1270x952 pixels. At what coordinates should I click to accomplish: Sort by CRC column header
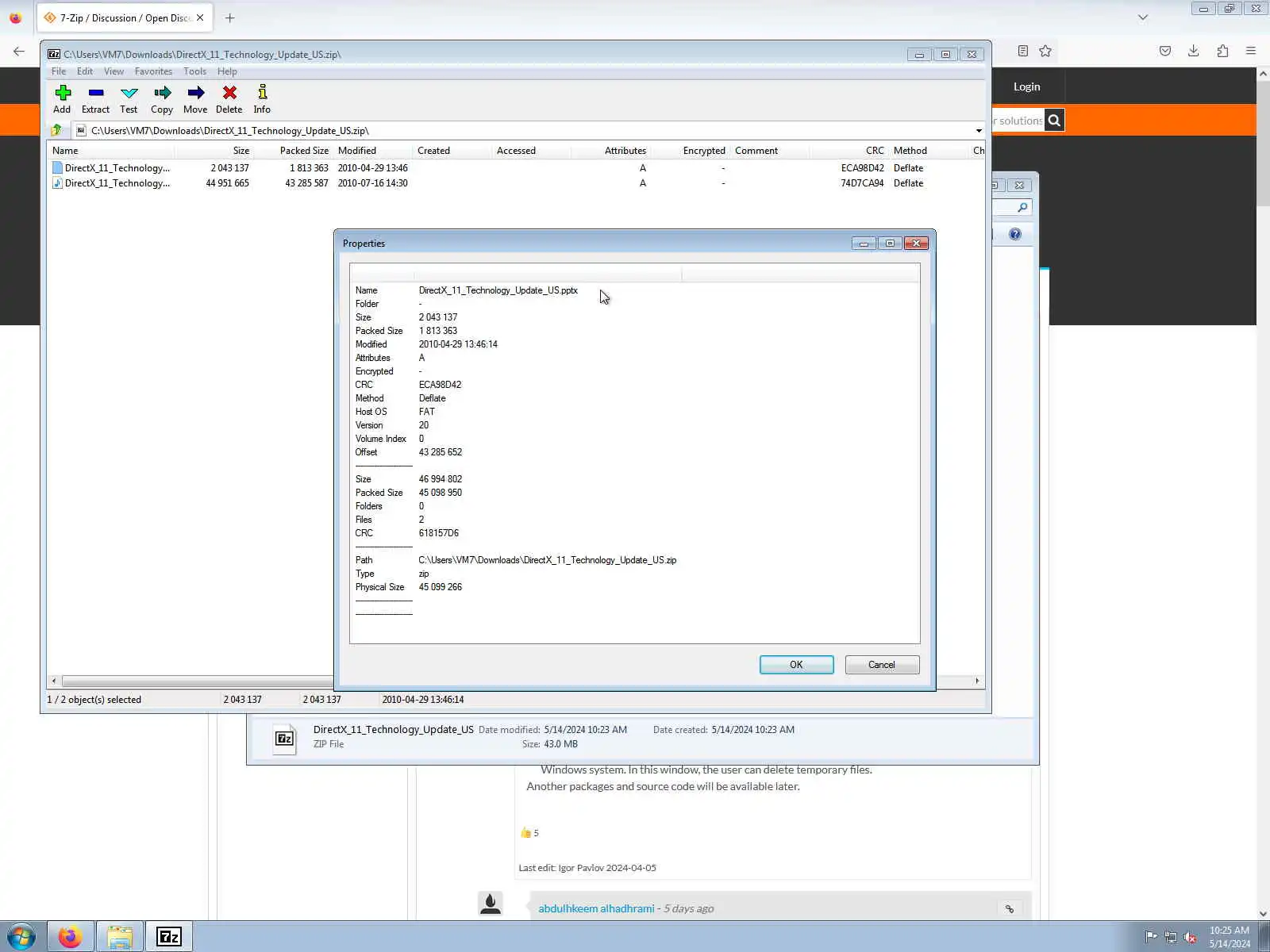tap(849, 151)
